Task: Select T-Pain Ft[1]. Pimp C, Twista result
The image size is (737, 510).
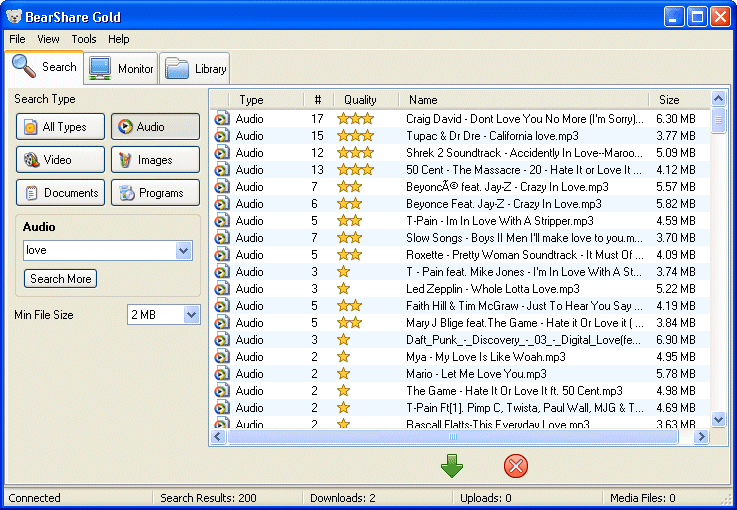Action: pyautogui.click(x=525, y=408)
